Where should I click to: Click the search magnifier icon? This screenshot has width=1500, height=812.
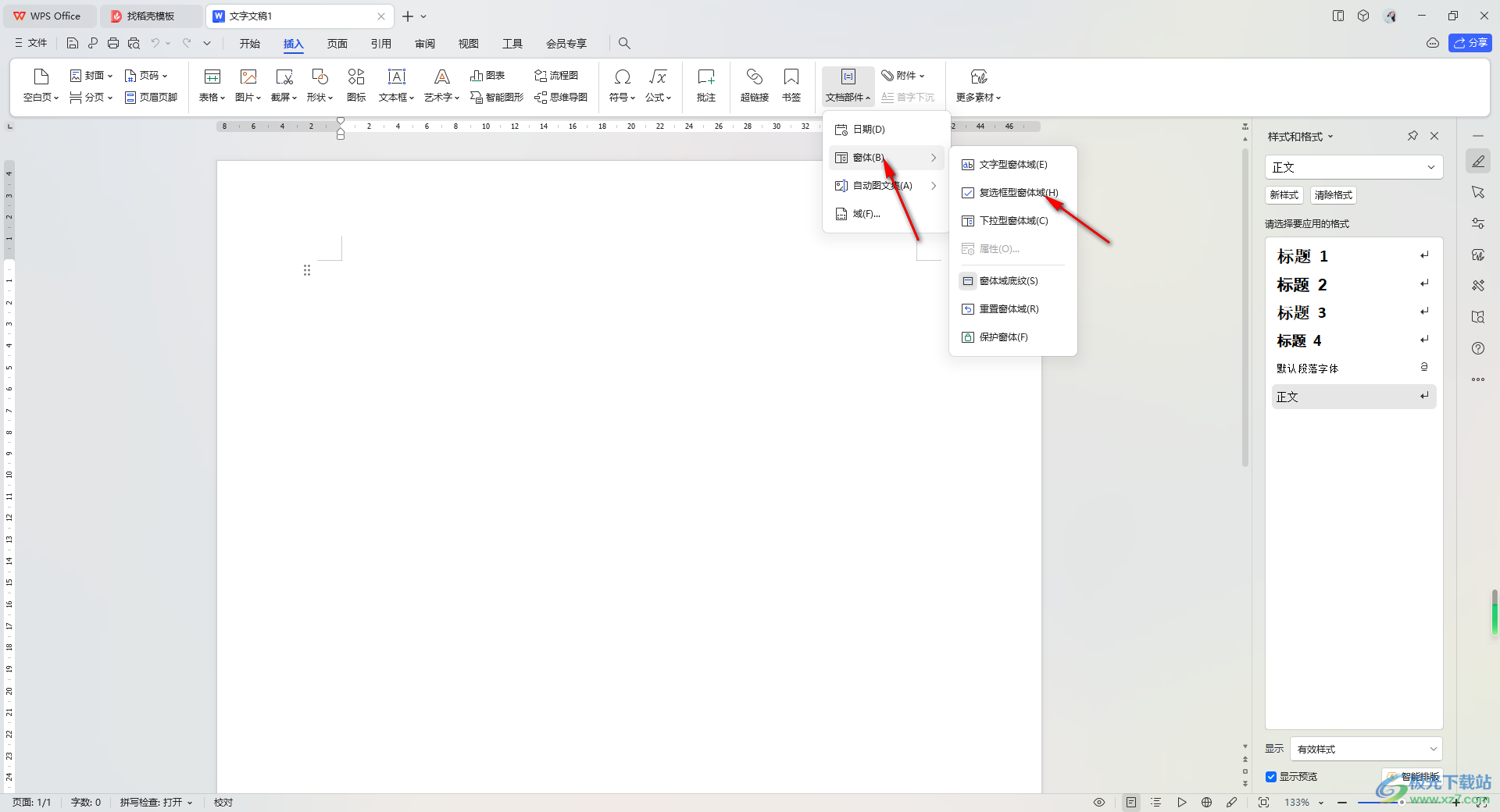[624, 43]
